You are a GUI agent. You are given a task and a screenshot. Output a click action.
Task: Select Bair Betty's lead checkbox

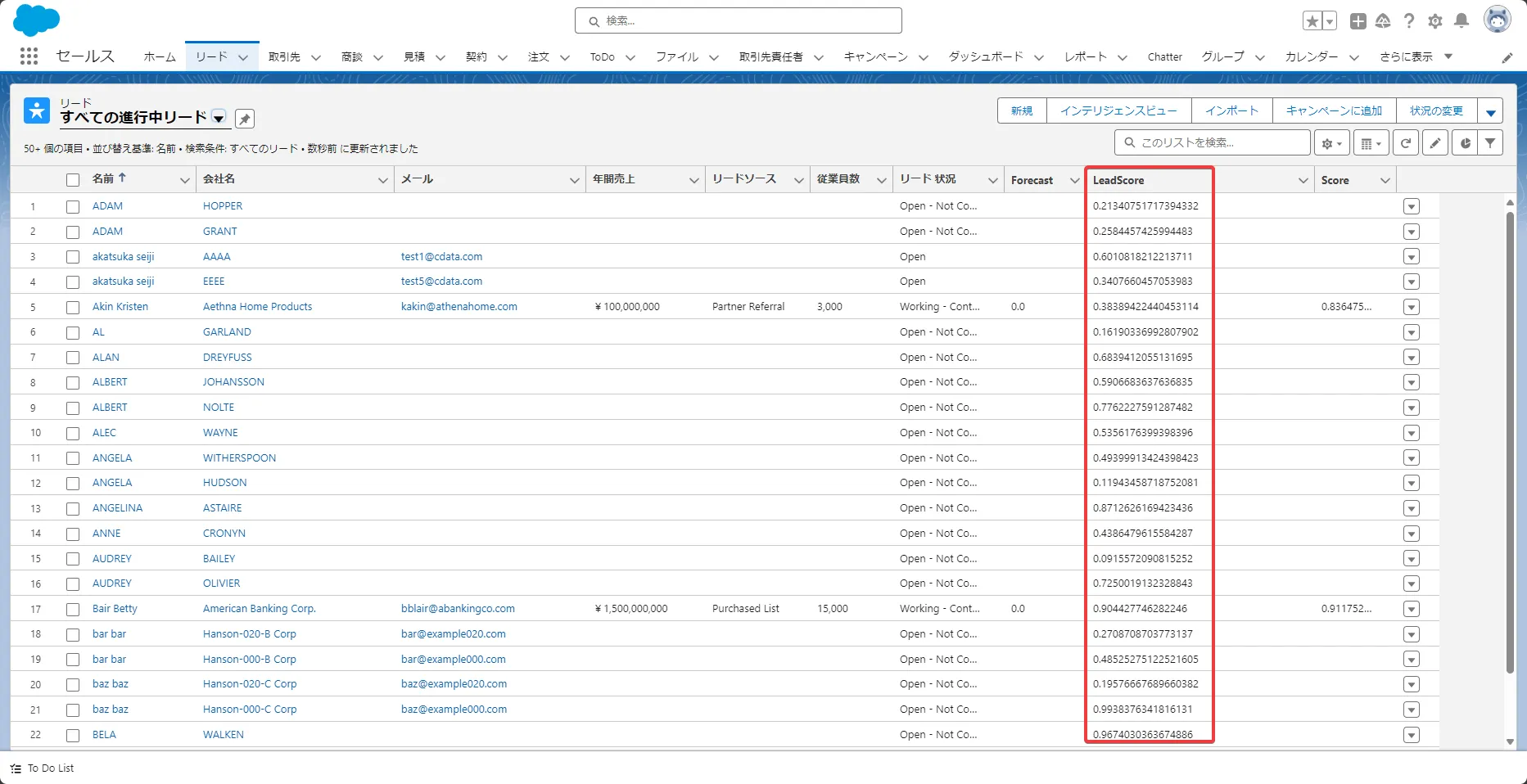[72, 609]
